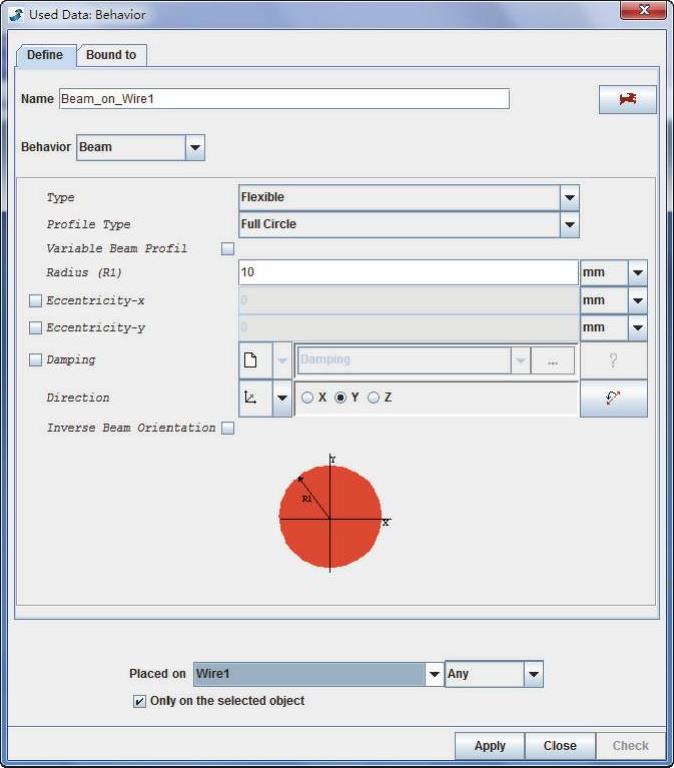Switch to the Bound to tab
This screenshot has width=674, height=768.
(x=111, y=55)
